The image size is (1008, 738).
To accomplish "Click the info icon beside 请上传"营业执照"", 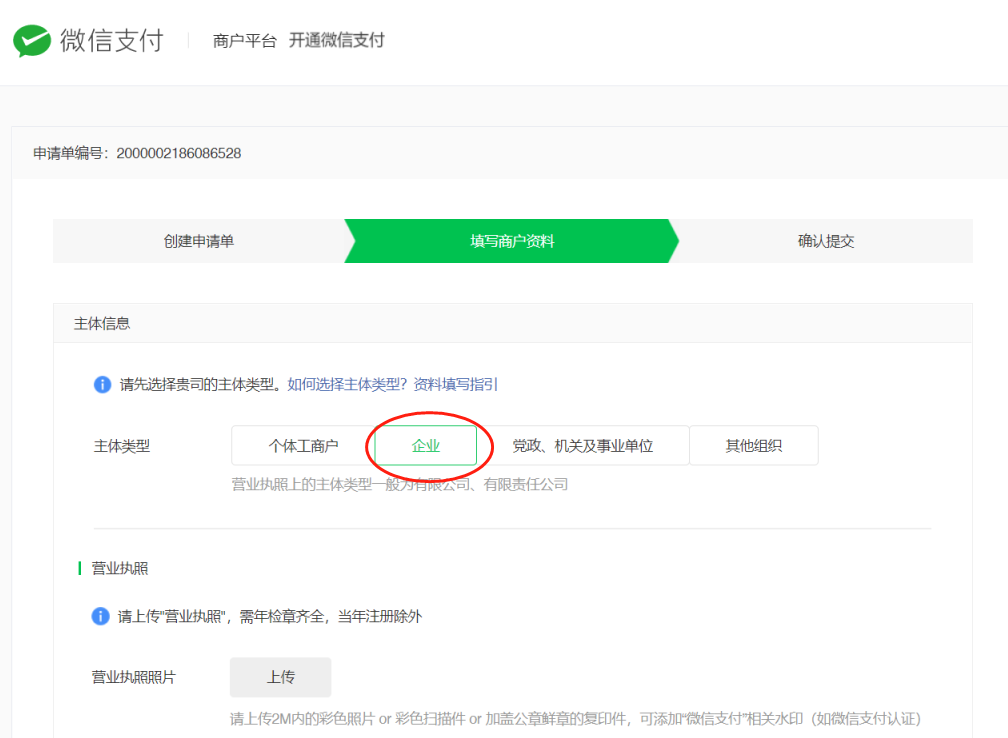I will [x=101, y=616].
